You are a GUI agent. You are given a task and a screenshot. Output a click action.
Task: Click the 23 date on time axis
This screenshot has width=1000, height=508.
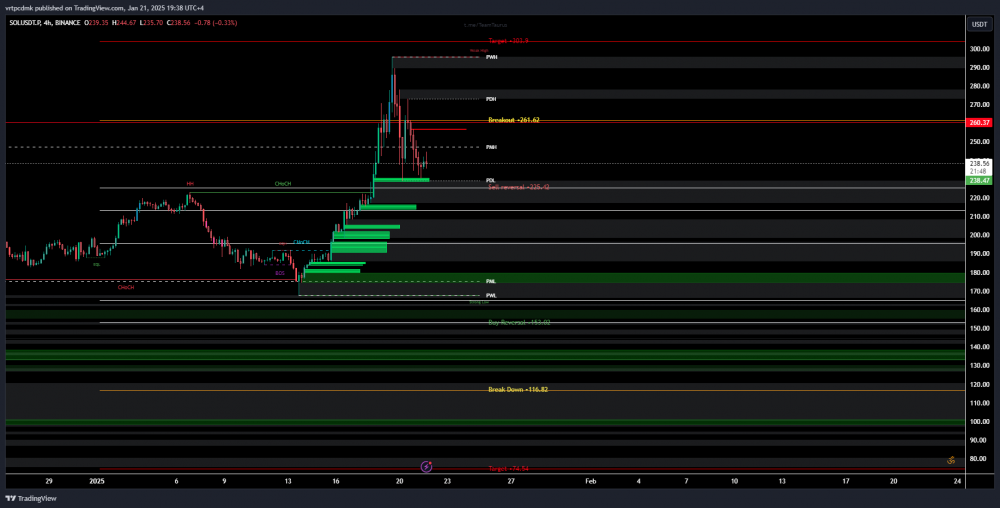pos(447,481)
